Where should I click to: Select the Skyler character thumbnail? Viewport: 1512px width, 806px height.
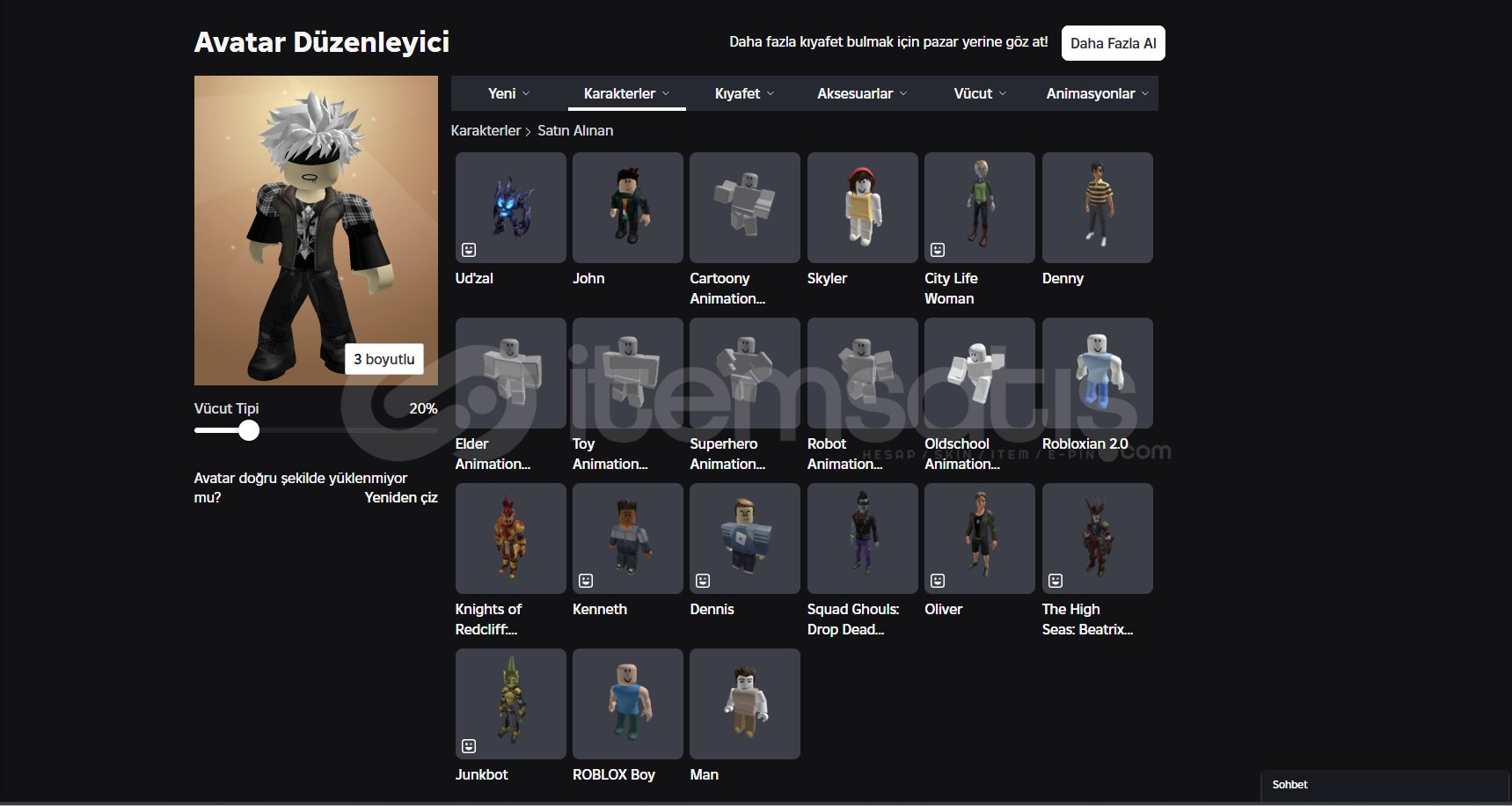tap(863, 208)
